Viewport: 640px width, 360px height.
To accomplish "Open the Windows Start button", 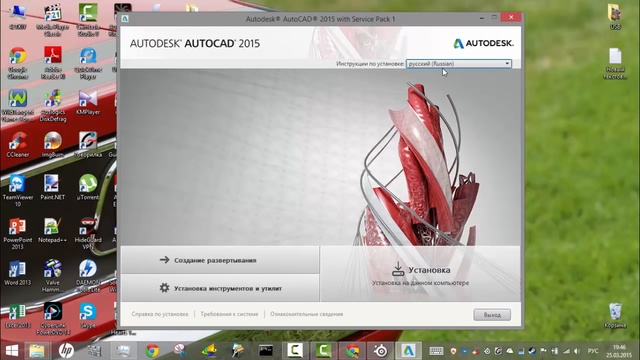I will (12, 351).
